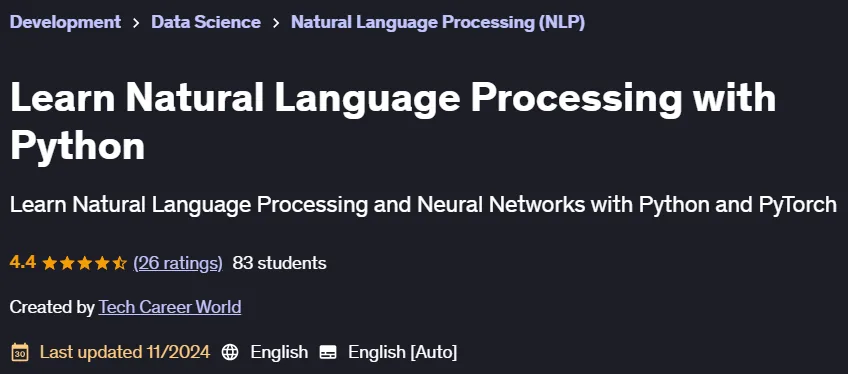Open the Development breadcrumb link
Screen dimensions: 848x374
tap(65, 22)
